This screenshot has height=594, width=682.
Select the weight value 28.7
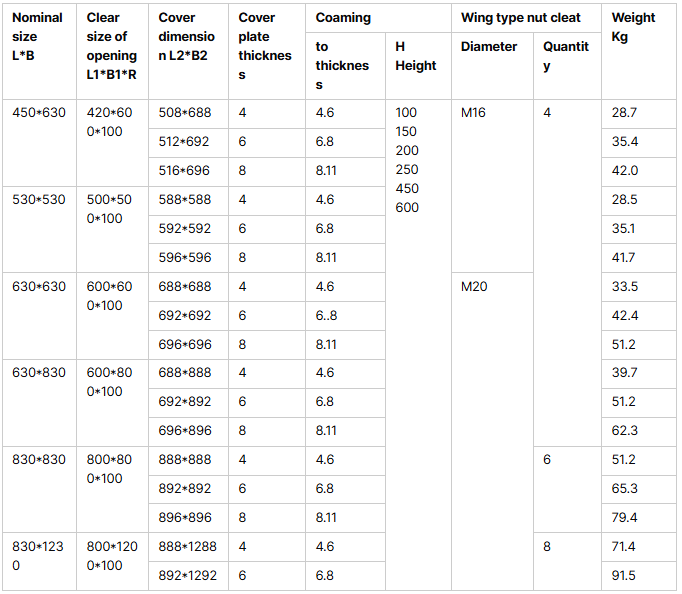coord(624,113)
